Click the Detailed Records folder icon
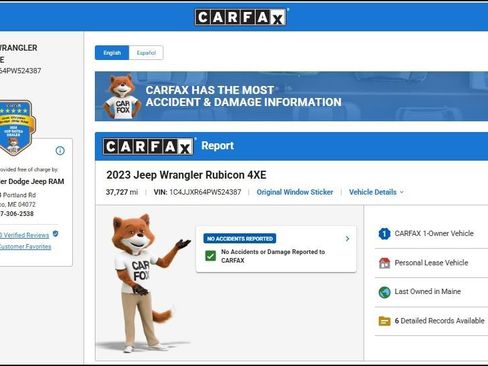The image size is (488, 366). (x=384, y=321)
